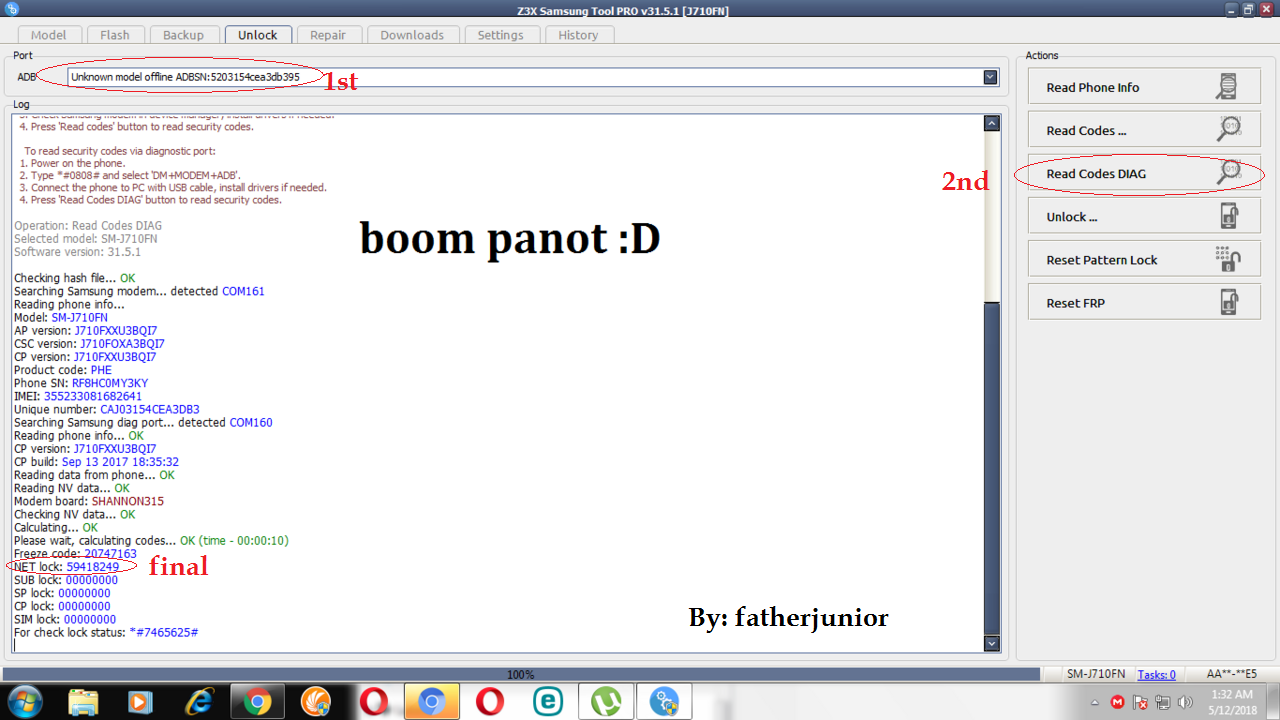Click the Reset Pattern Lock button
The image size is (1280, 720).
tap(1144, 259)
